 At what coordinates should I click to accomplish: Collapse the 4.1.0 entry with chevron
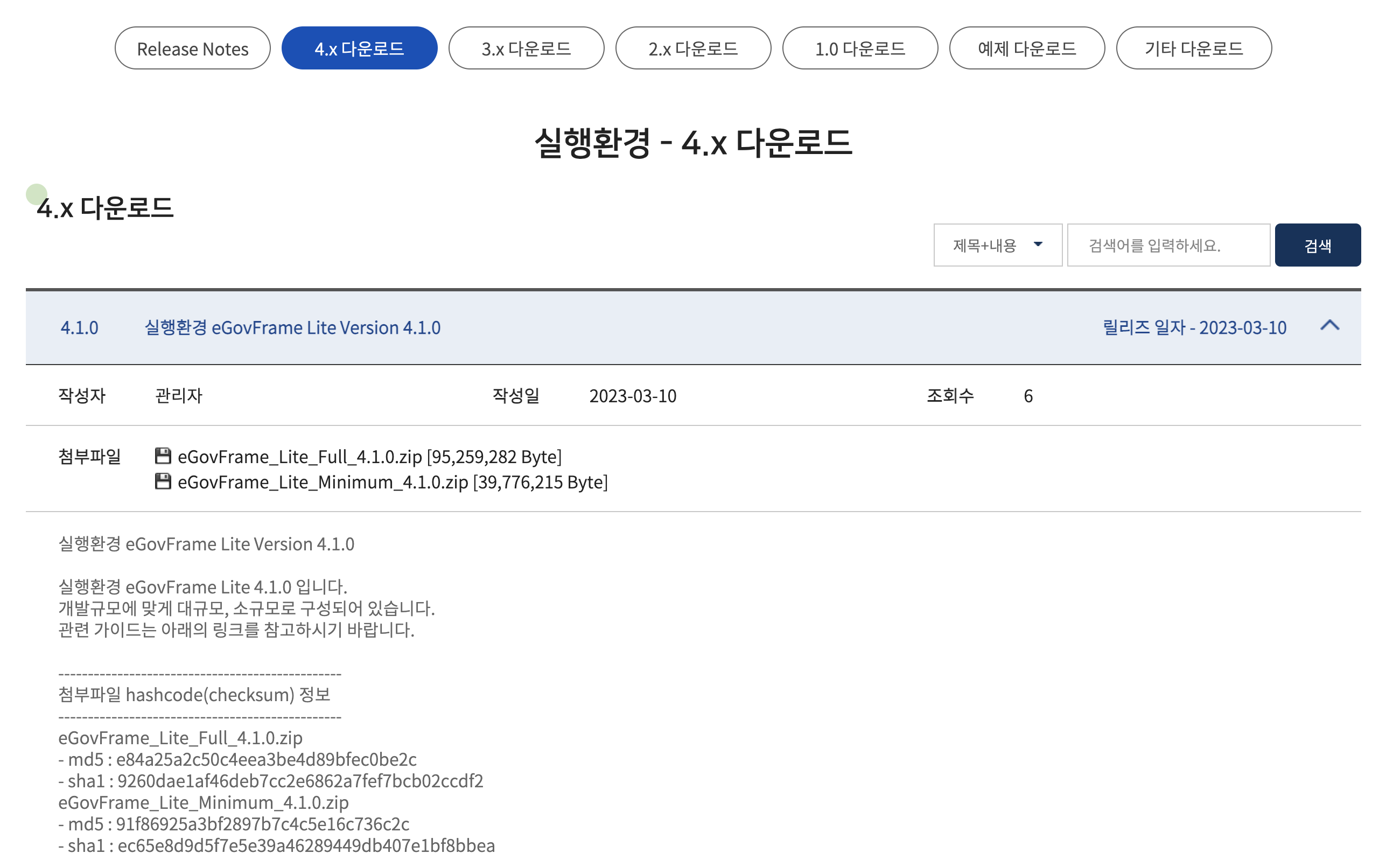[1329, 326]
